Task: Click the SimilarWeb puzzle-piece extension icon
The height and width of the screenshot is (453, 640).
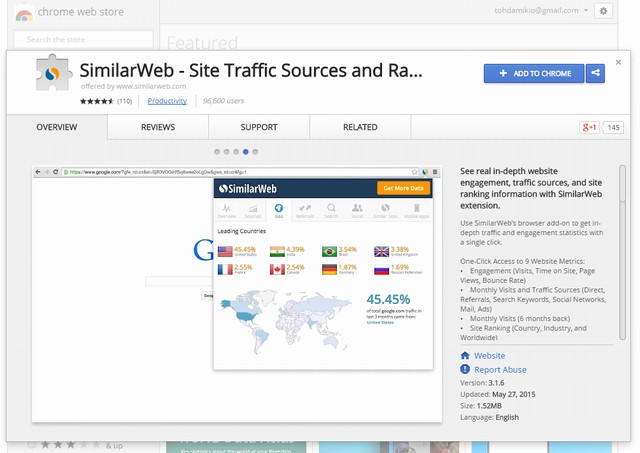Action: click(54, 73)
